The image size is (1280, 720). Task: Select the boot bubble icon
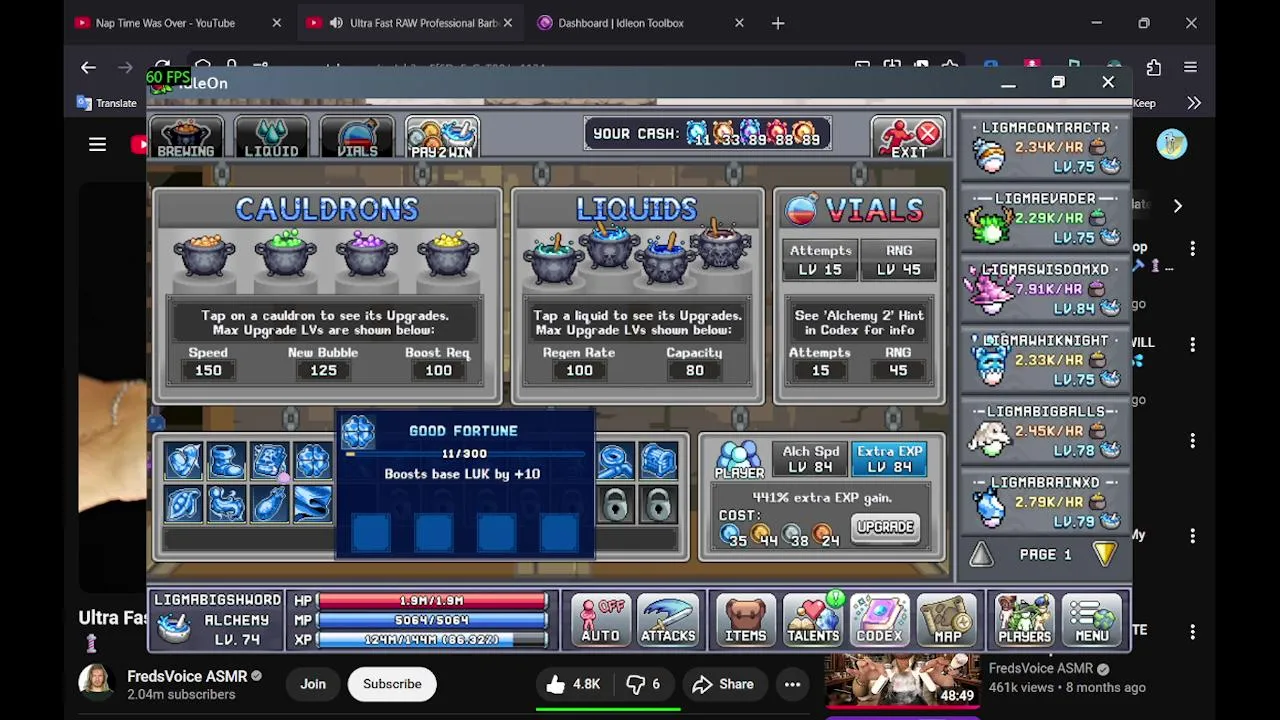(227, 461)
